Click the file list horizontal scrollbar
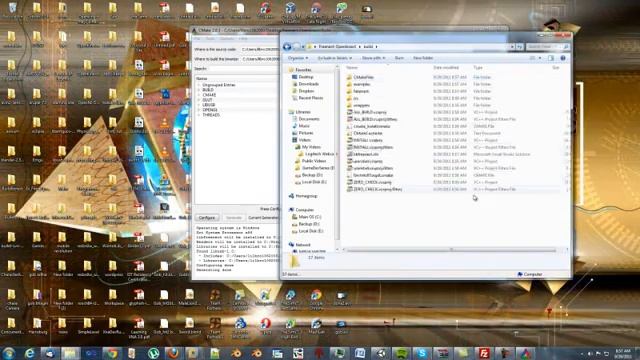 (451, 250)
